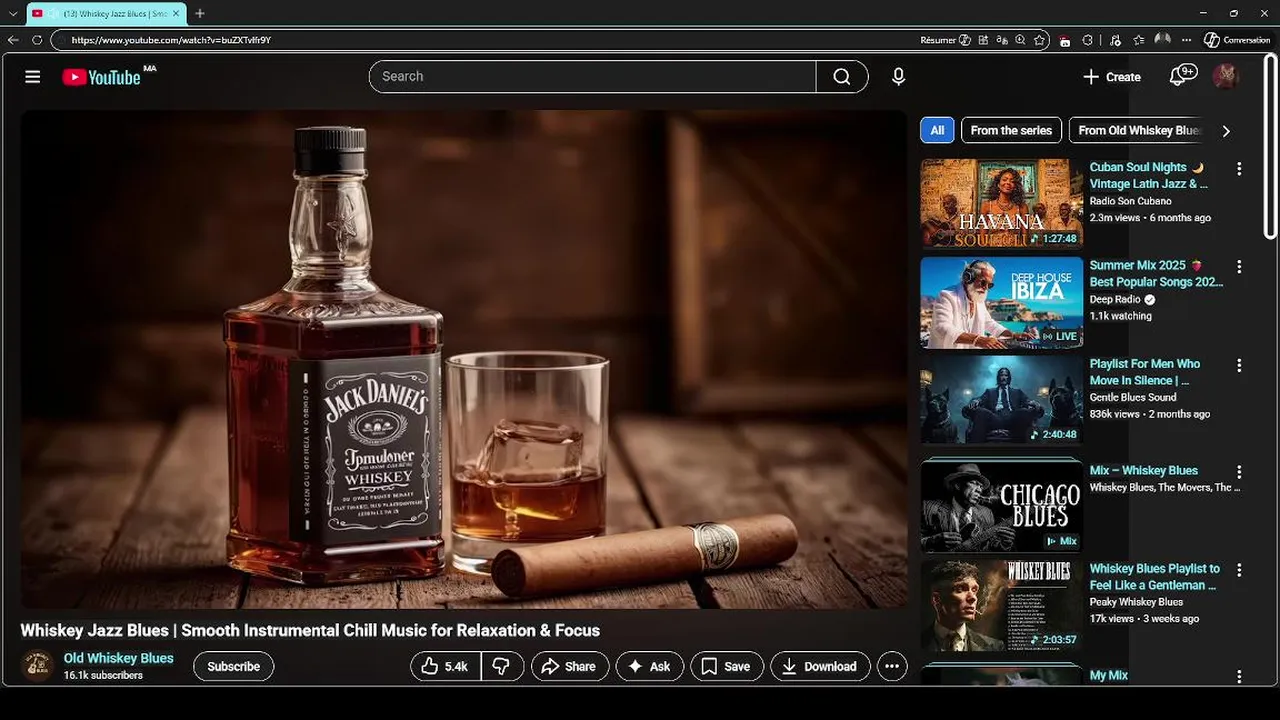The height and width of the screenshot is (720, 1280).
Task: Open Cuban Soul Nights thumbnail
Action: [x=1001, y=203]
